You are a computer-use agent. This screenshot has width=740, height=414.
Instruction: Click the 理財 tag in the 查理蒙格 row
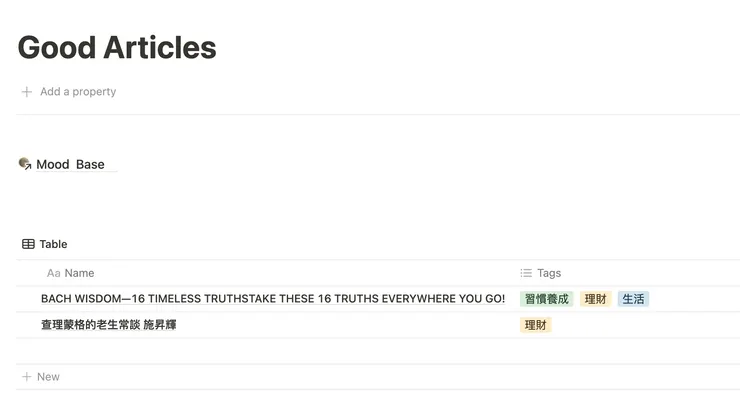point(535,325)
